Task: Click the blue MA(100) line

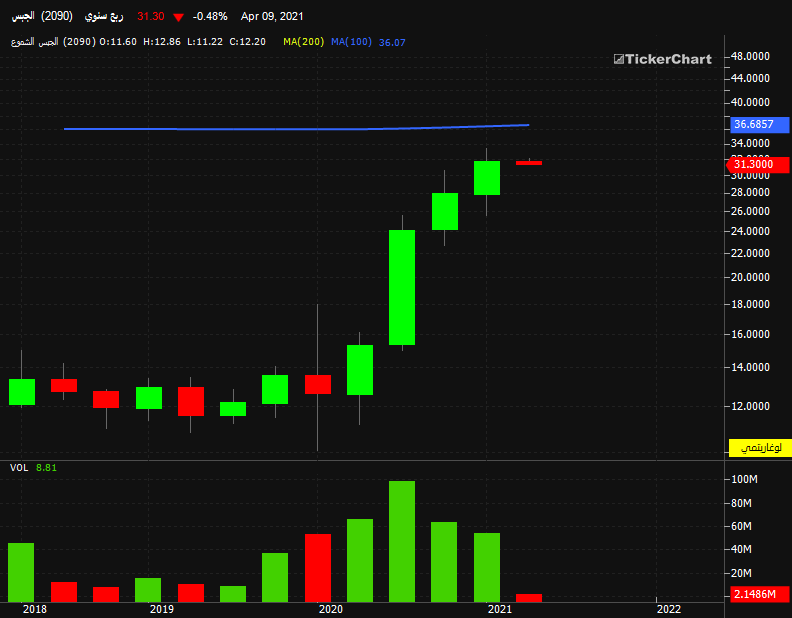Action: pyautogui.click(x=296, y=128)
